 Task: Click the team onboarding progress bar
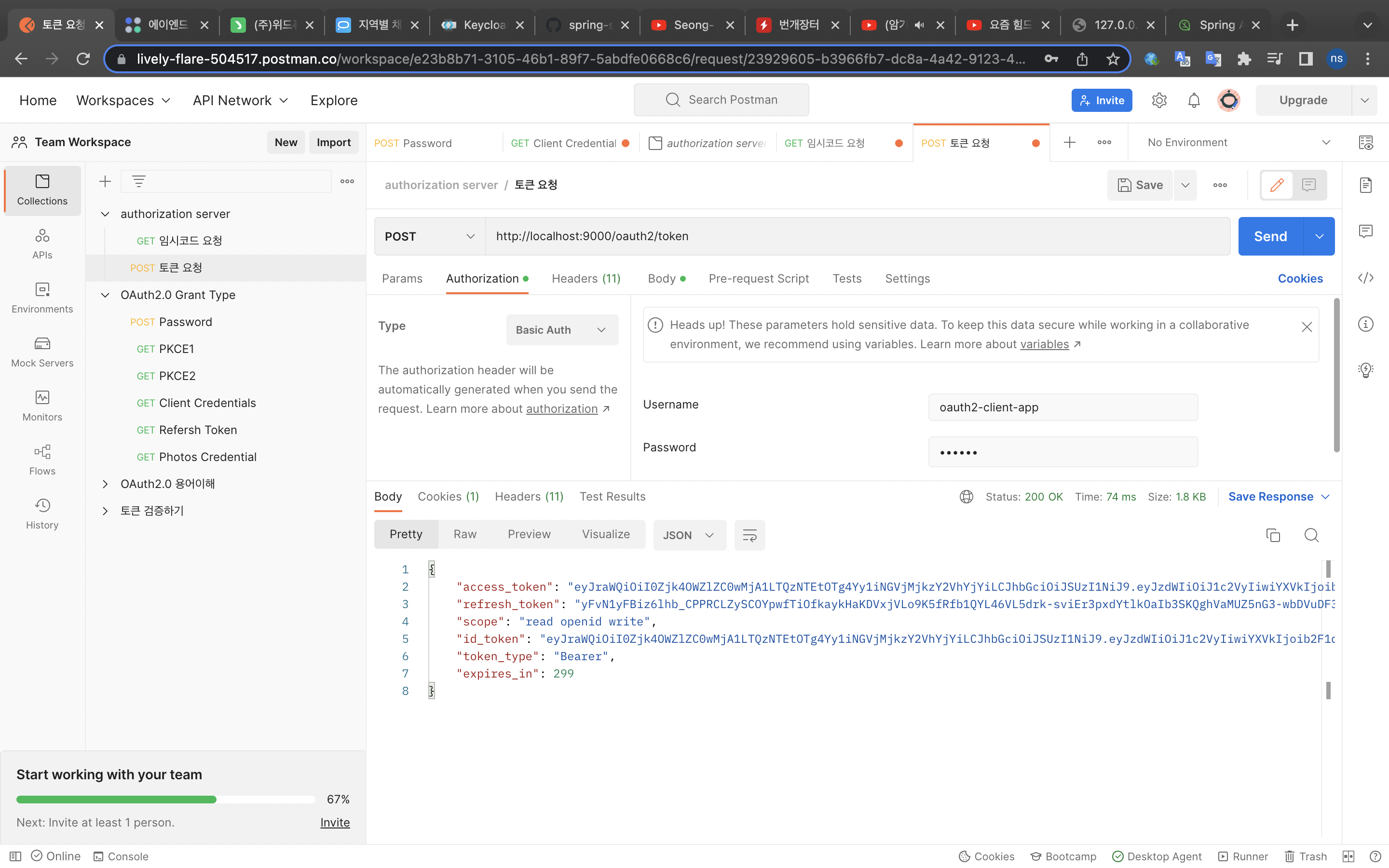coord(165,799)
